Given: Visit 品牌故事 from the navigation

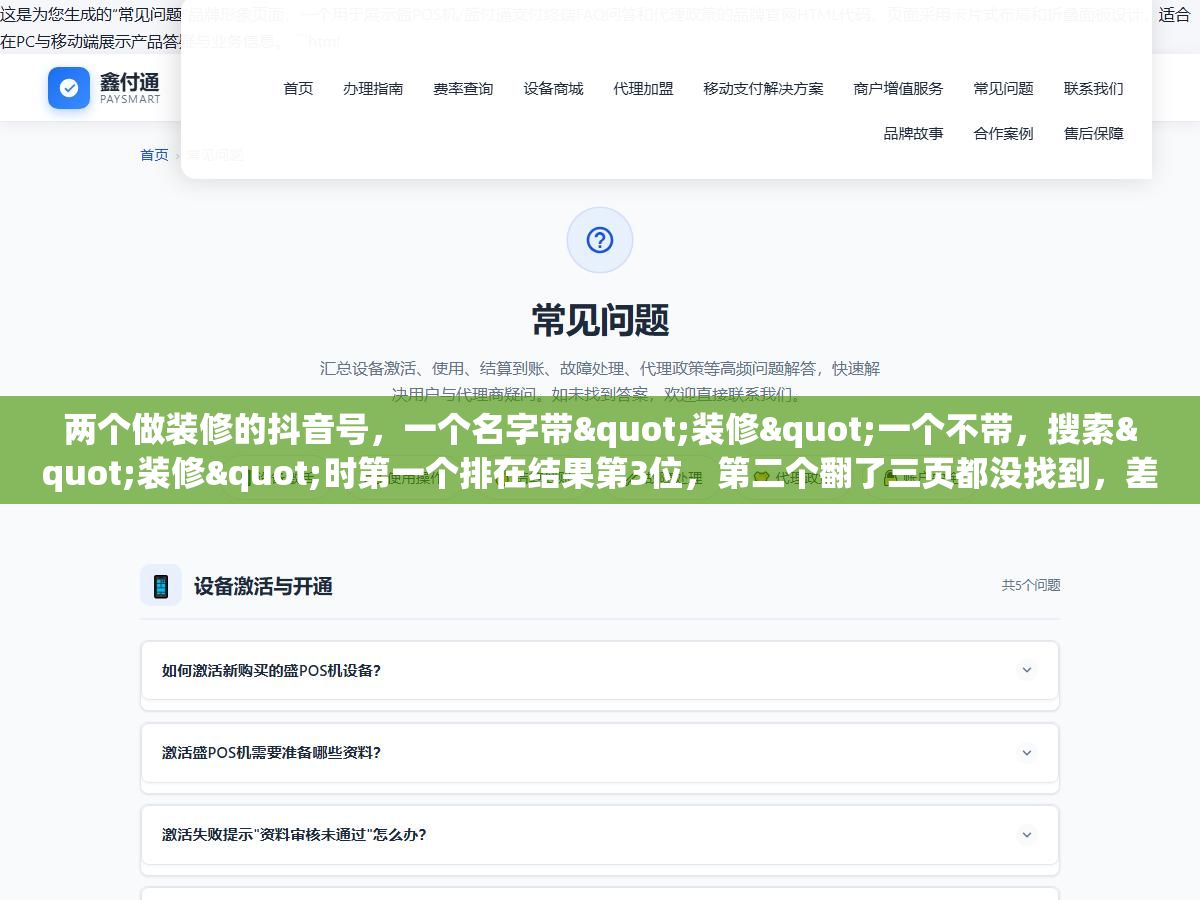Looking at the screenshot, I should click(x=913, y=133).
